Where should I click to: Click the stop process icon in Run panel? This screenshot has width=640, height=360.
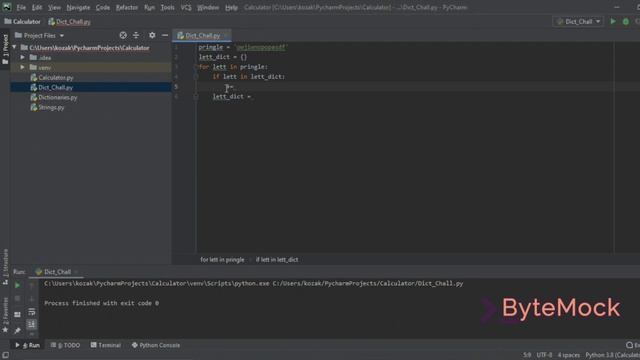click(x=17, y=299)
